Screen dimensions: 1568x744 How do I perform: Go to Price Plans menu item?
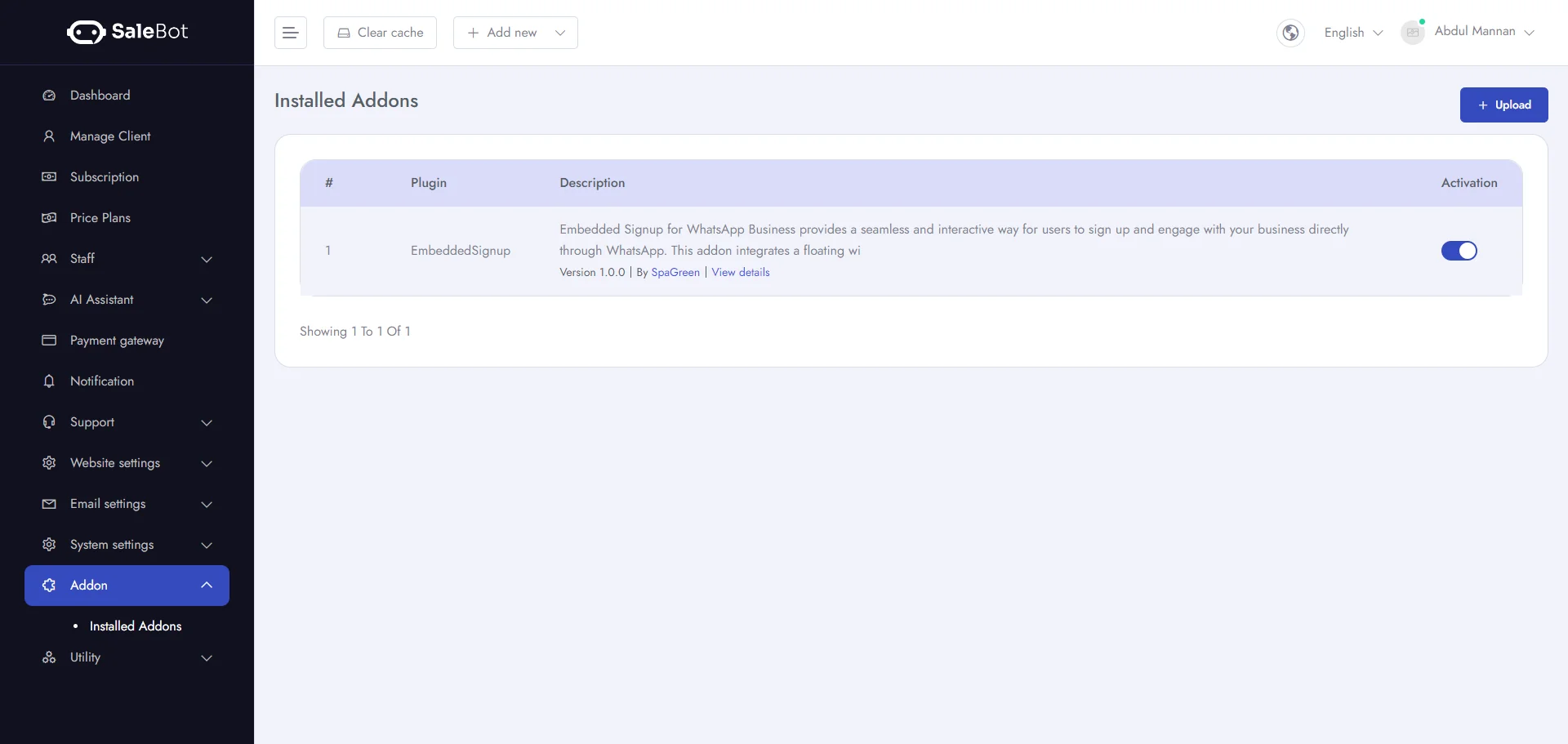[x=100, y=218]
